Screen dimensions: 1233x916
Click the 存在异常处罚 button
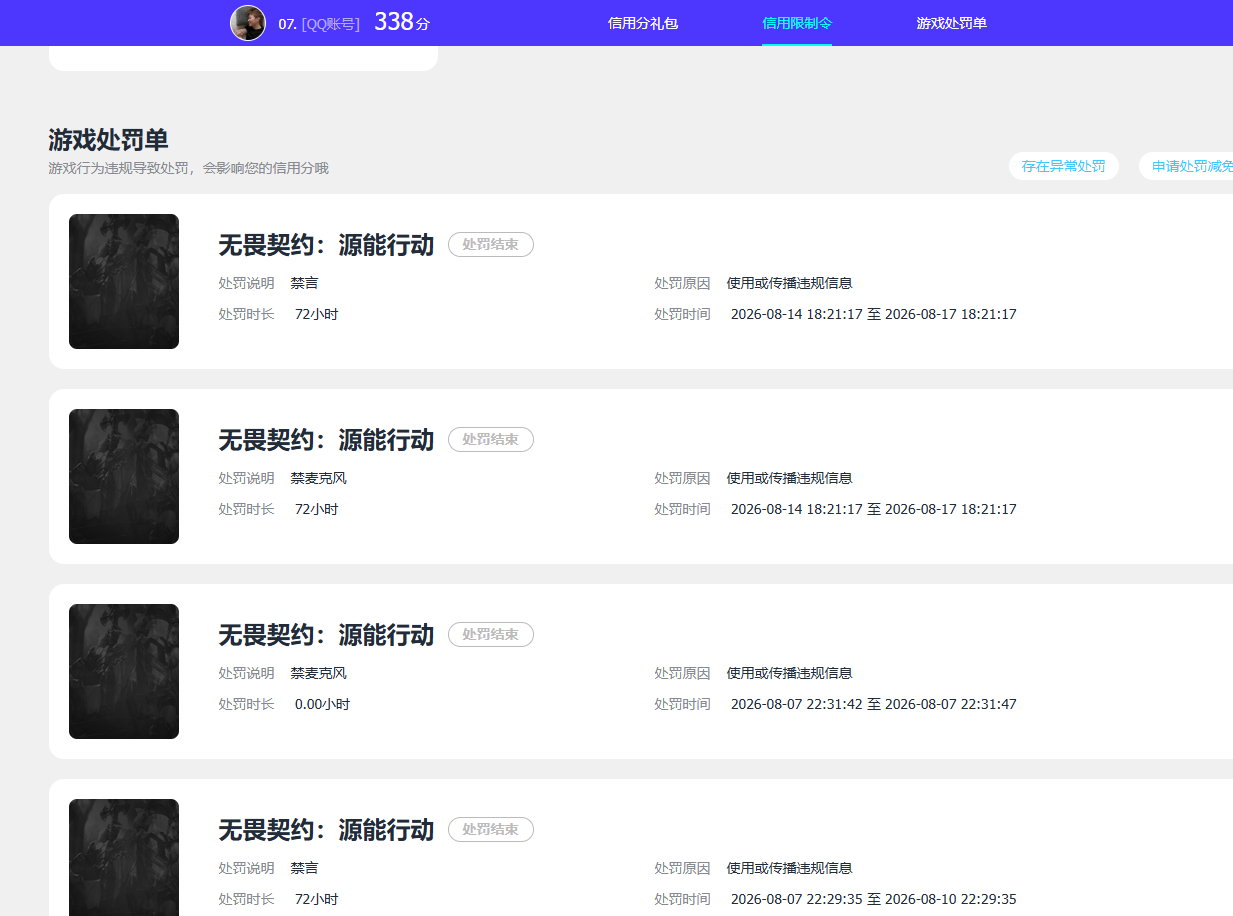[x=1064, y=166]
